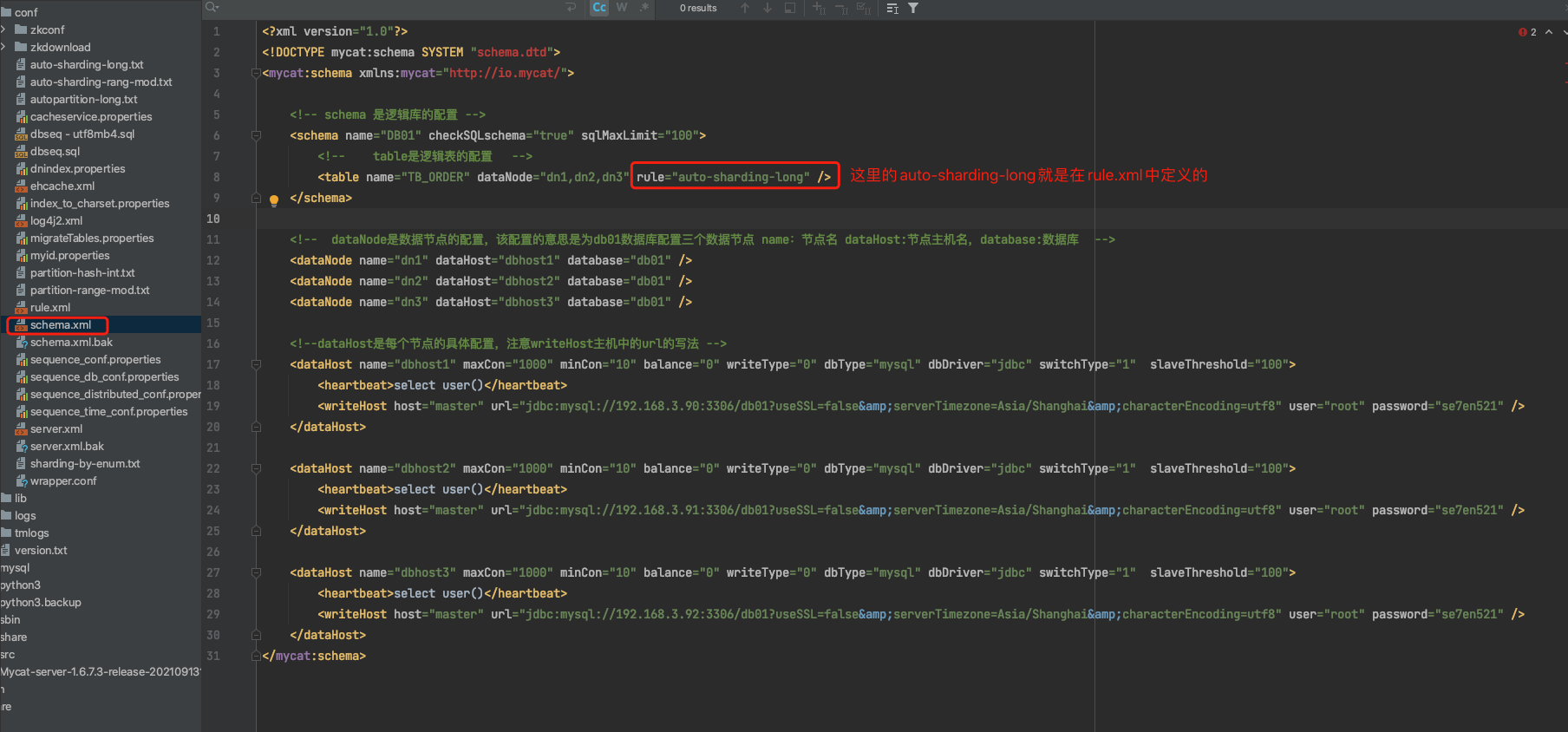Expand the zkdownload folder

pos(4,47)
